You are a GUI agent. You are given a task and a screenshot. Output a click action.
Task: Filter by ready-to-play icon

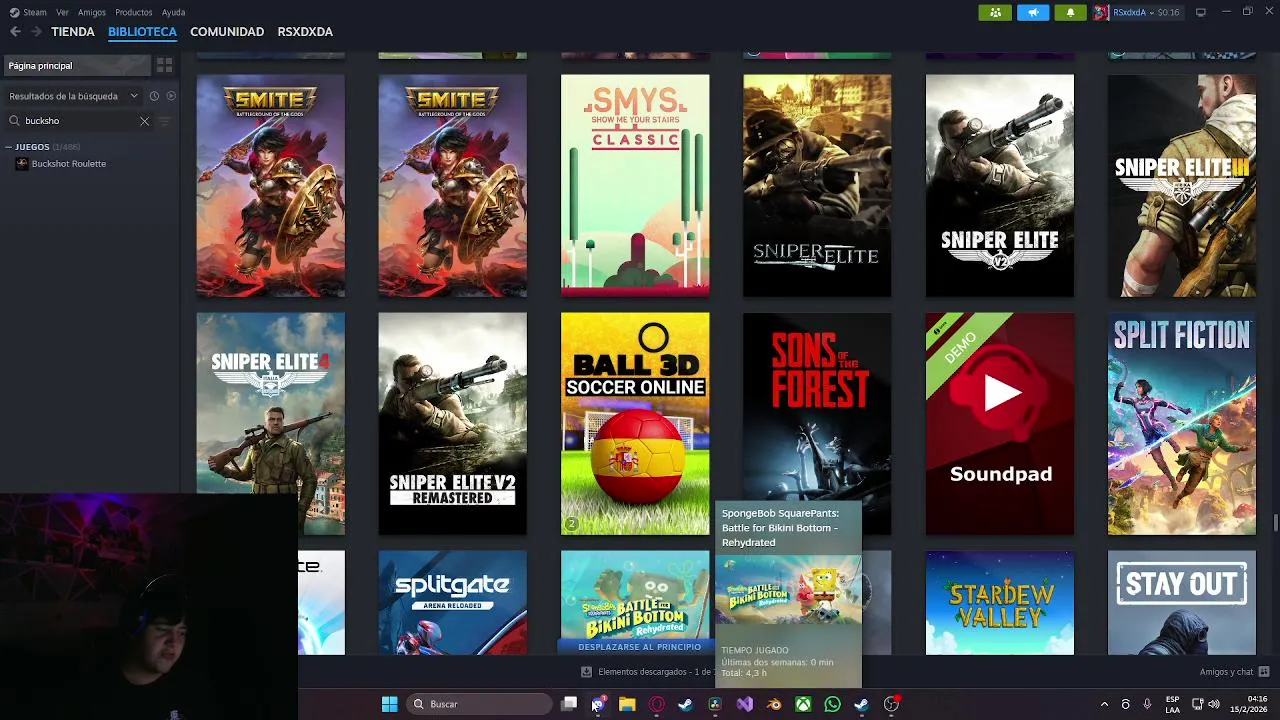point(171,96)
